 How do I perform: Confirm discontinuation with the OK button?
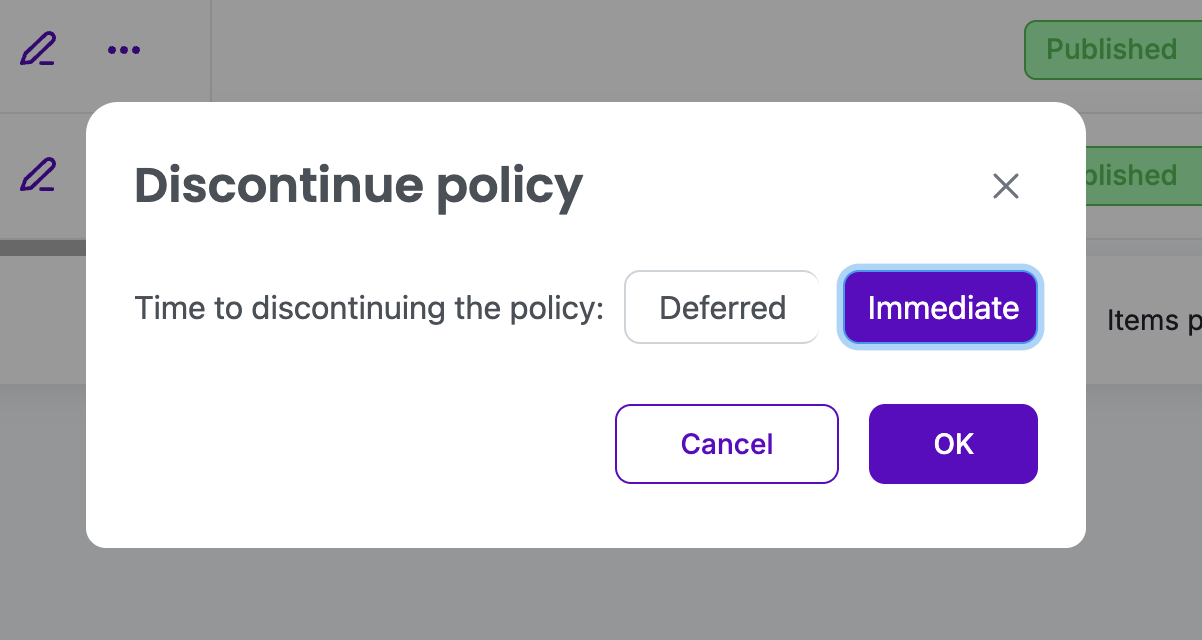(953, 444)
